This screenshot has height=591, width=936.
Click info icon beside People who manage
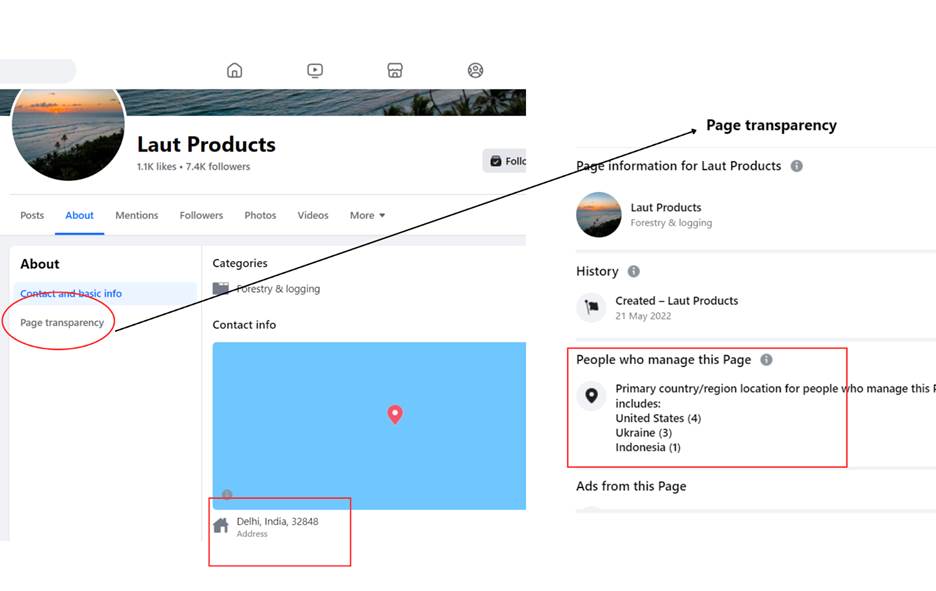click(766, 360)
